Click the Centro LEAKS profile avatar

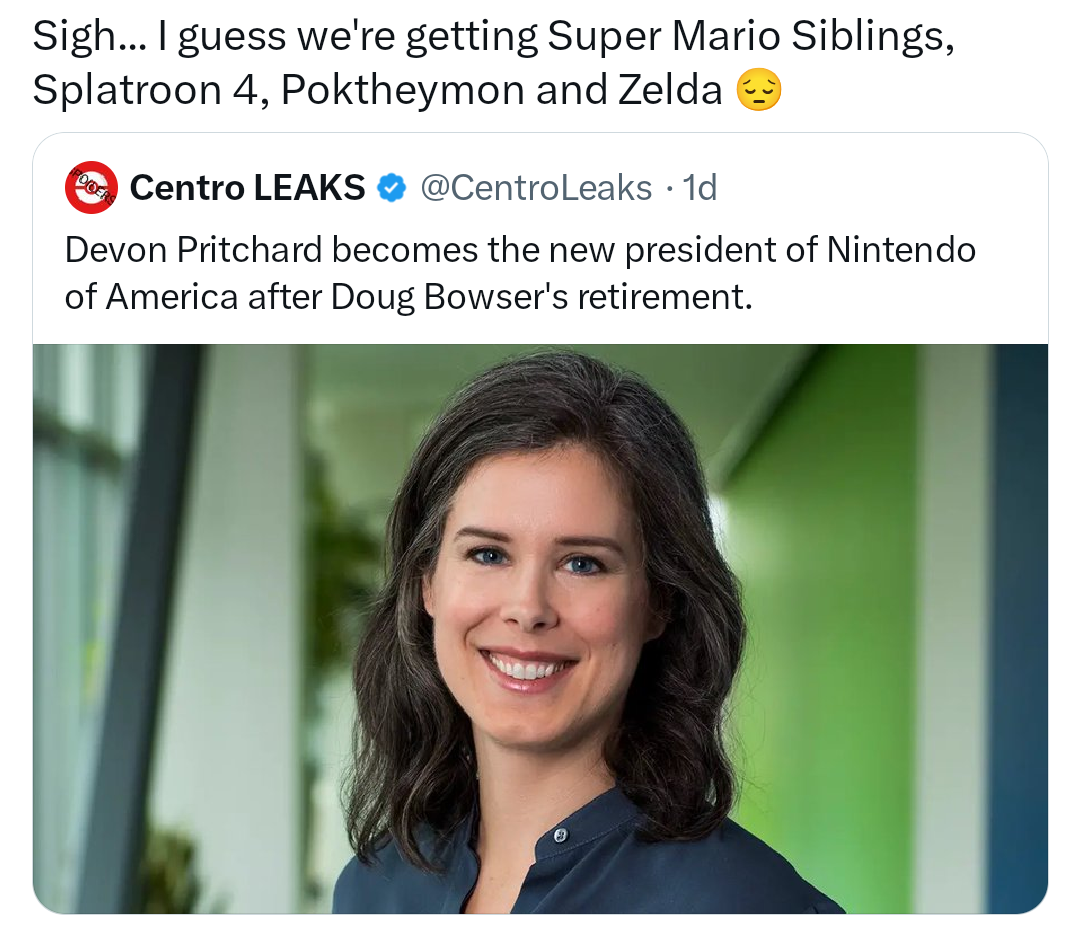click(x=91, y=188)
